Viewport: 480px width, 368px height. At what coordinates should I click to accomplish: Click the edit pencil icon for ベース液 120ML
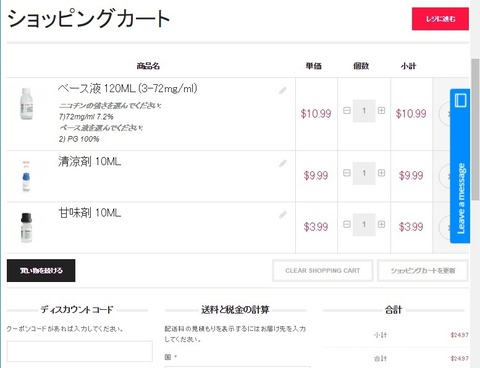tap(283, 90)
